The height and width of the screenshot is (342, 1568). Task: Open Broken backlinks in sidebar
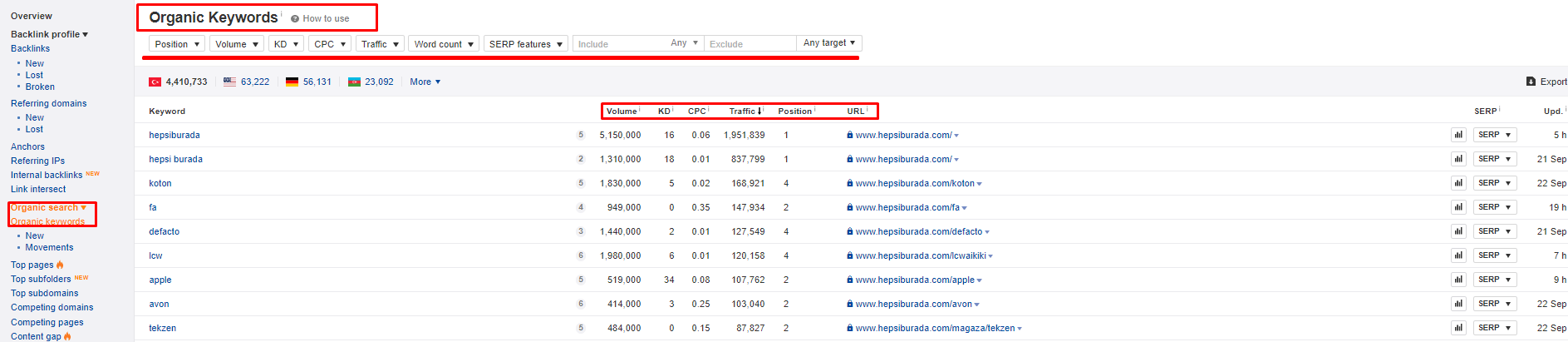coord(40,87)
